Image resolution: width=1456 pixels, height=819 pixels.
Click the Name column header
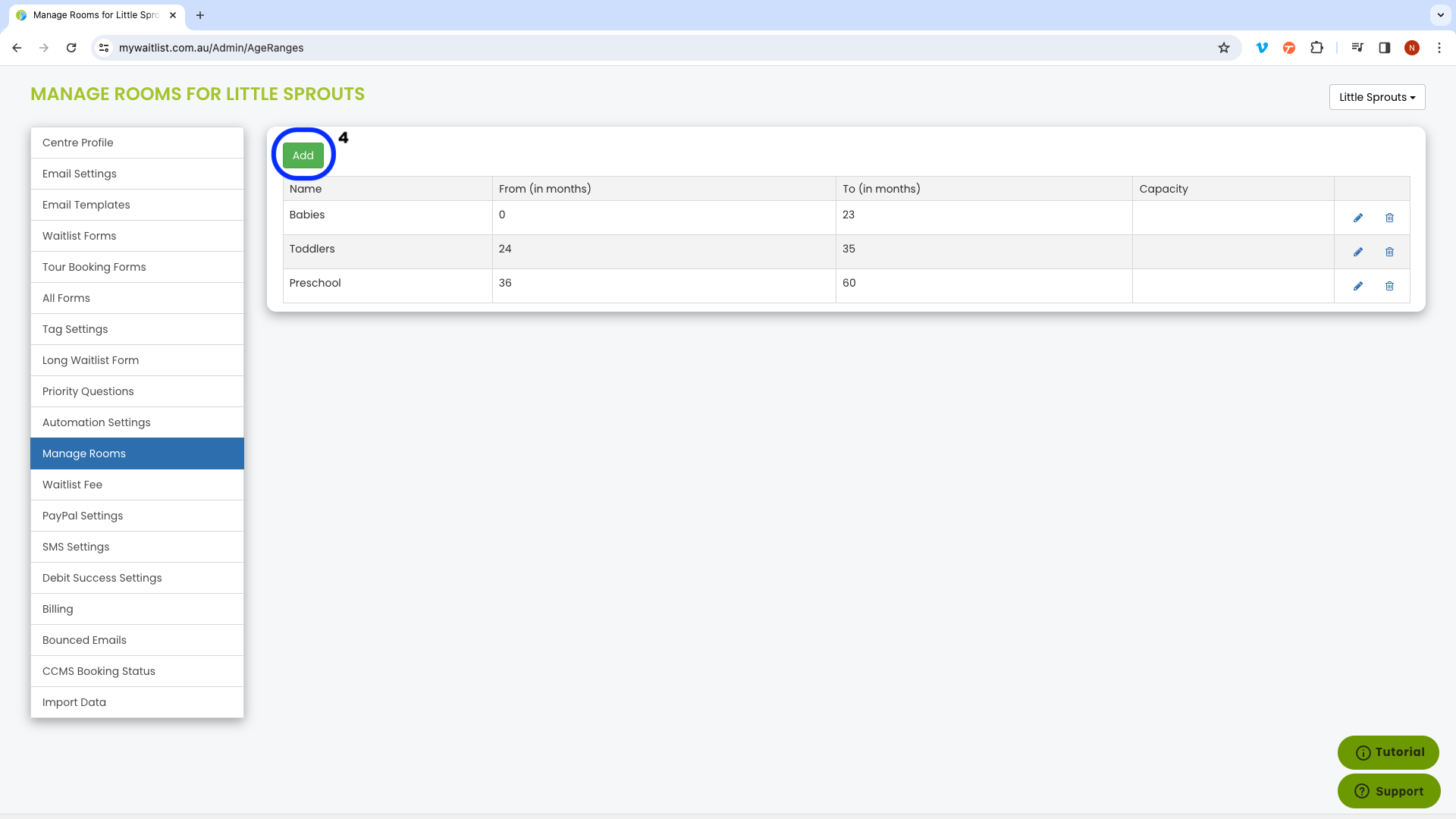point(388,189)
